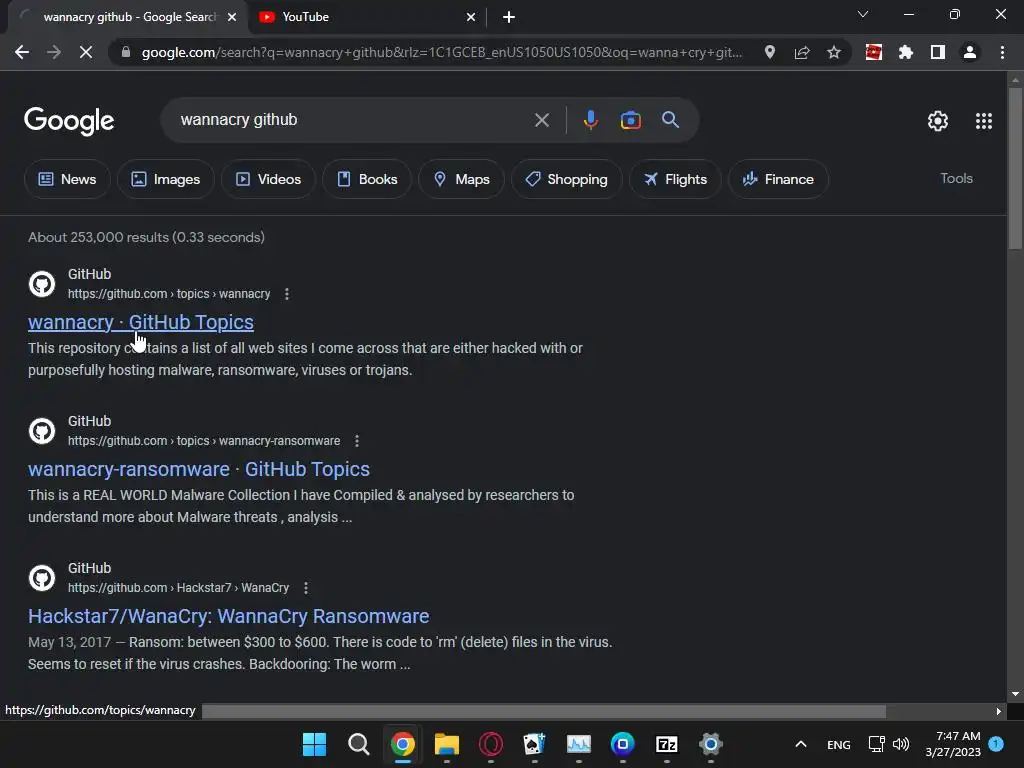Viewport: 1024px width, 768px height.
Task: Open options for the wannacry topics result
Action: pos(287,294)
